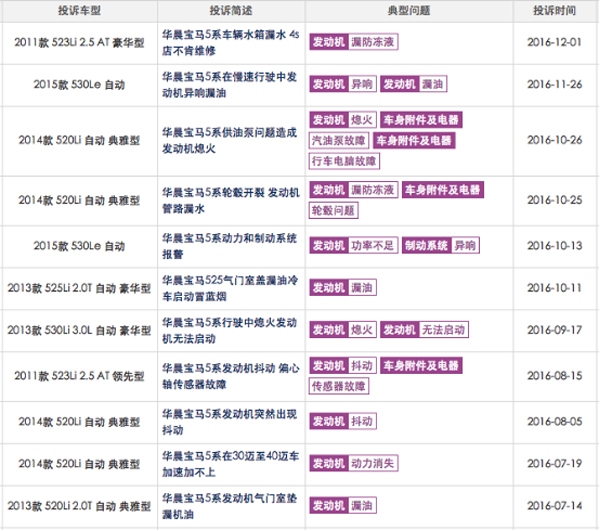Screen dimensions: 600x531
Task: Click the date 2016-10-25
Action: [554, 200]
